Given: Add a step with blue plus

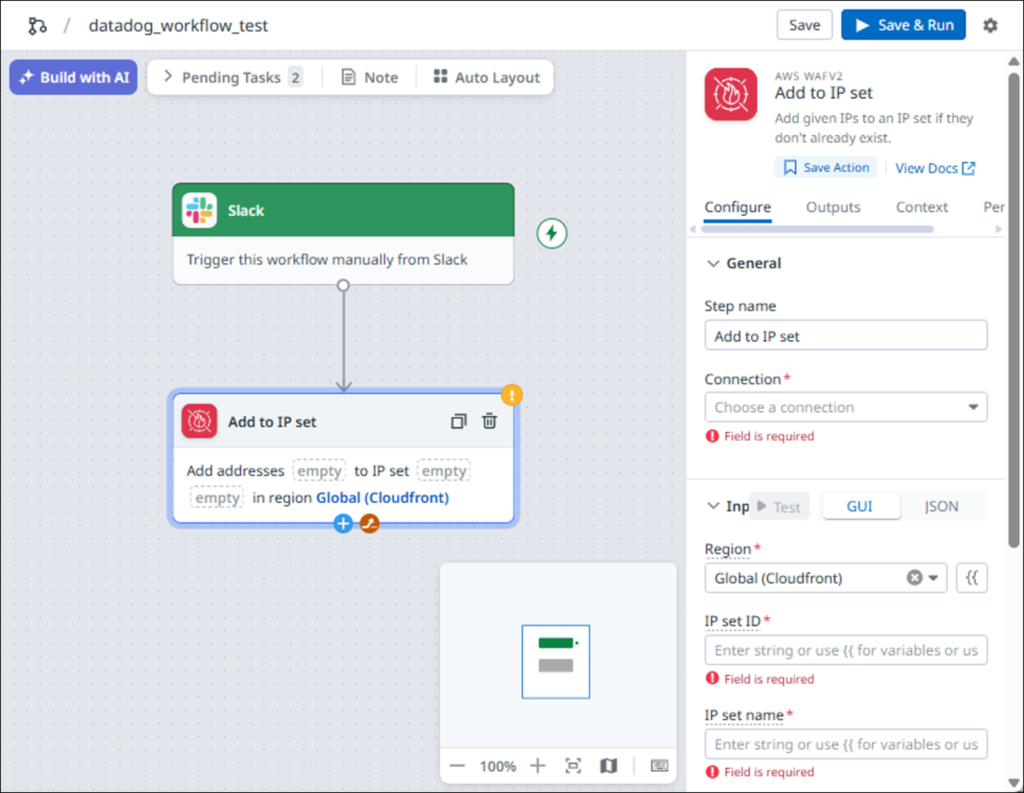Looking at the screenshot, I should [x=343, y=523].
